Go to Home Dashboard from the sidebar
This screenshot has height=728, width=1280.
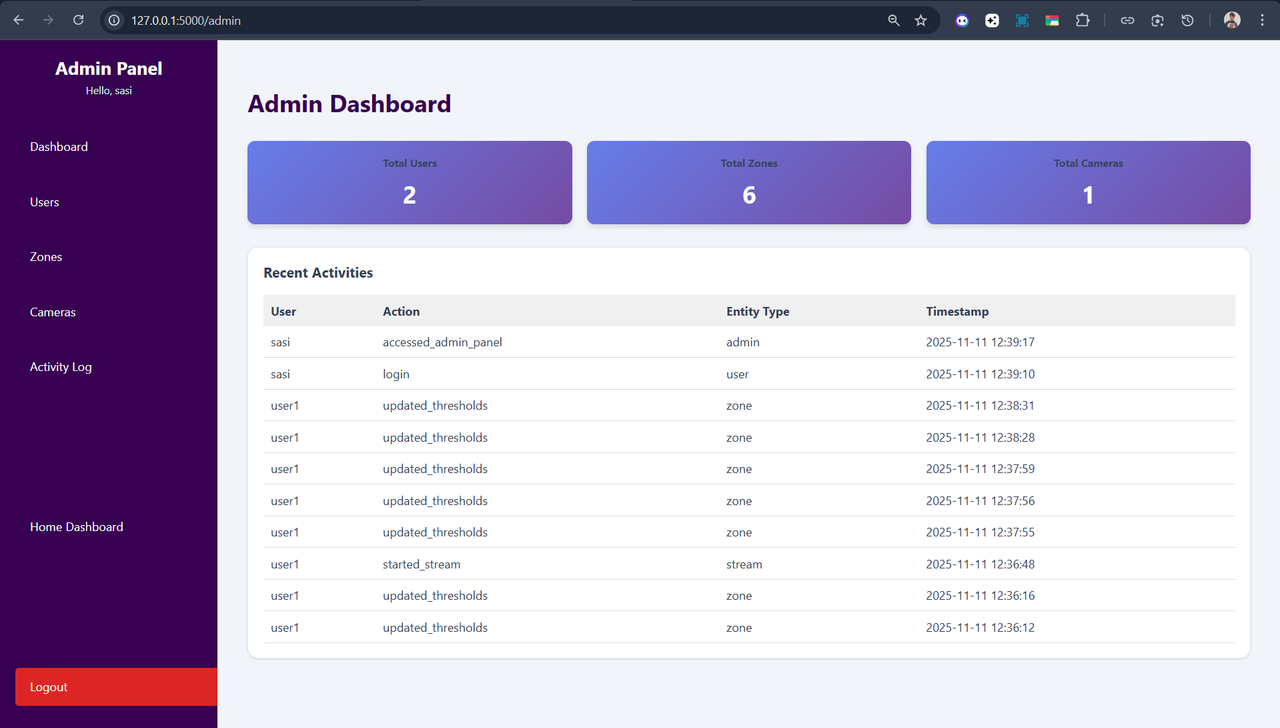76,526
